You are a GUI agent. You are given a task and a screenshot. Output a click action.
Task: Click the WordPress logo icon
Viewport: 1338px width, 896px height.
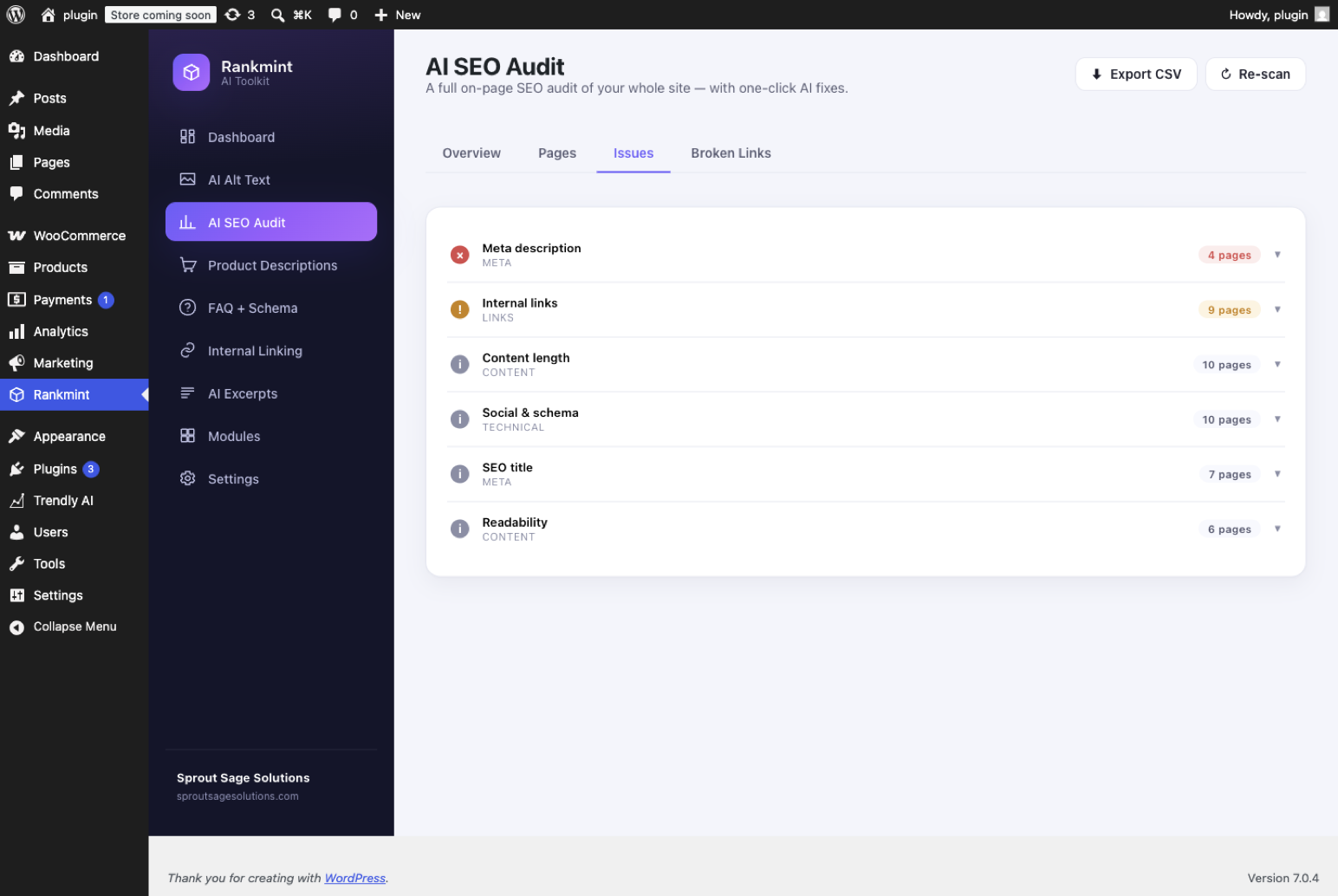(16, 15)
